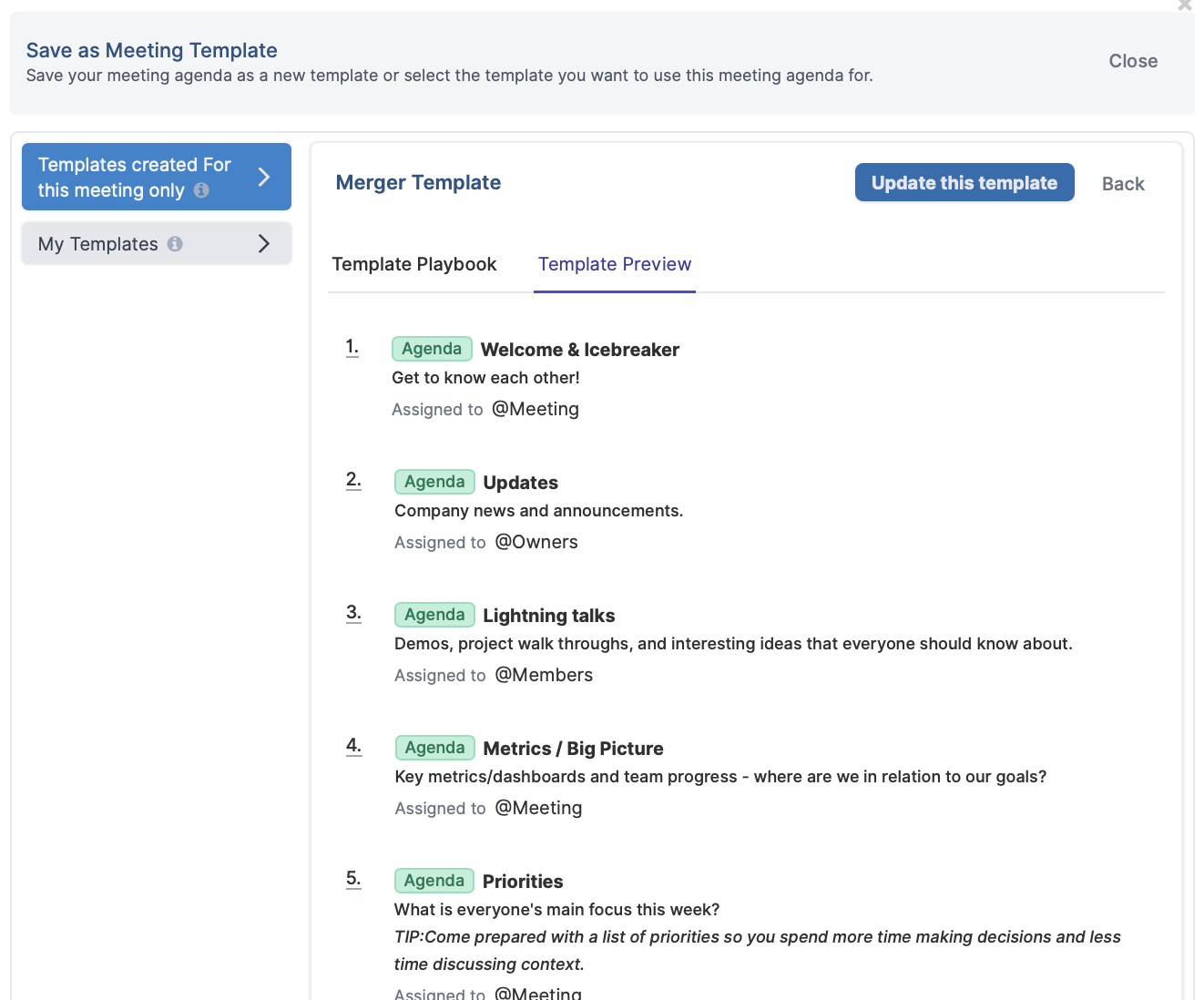1204x1000 pixels.
Task: Click Agenda tag beside Updates item
Action: pyautogui.click(x=434, y=482)
